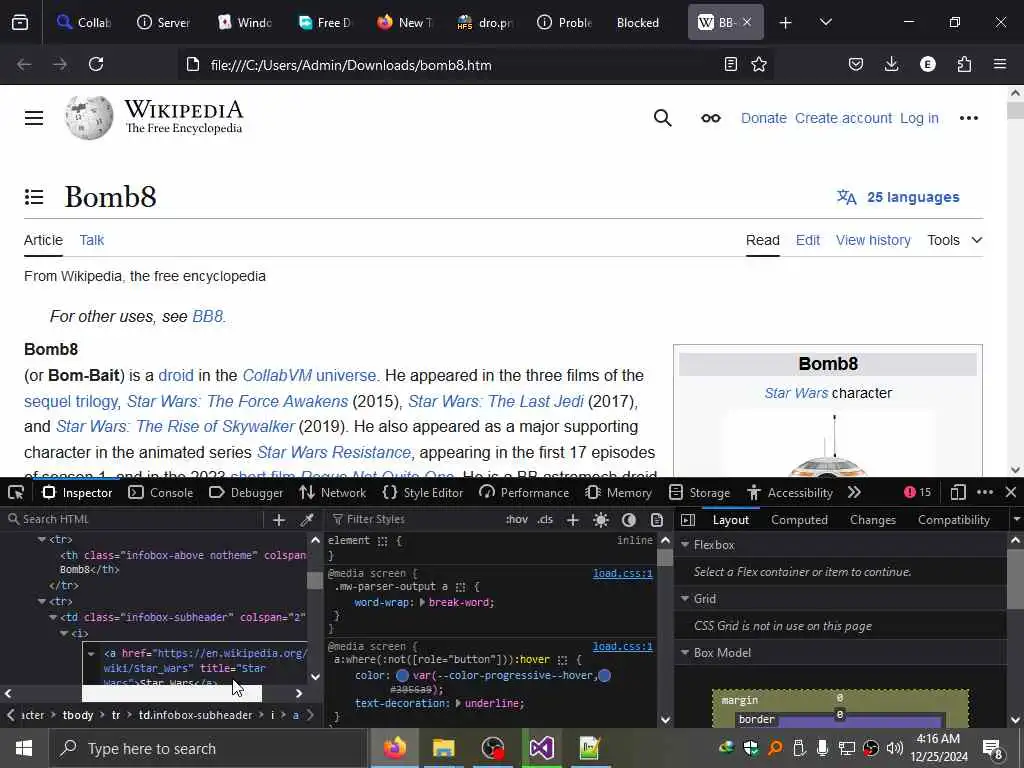Toggle print media simulation

(x=657, y=520)
